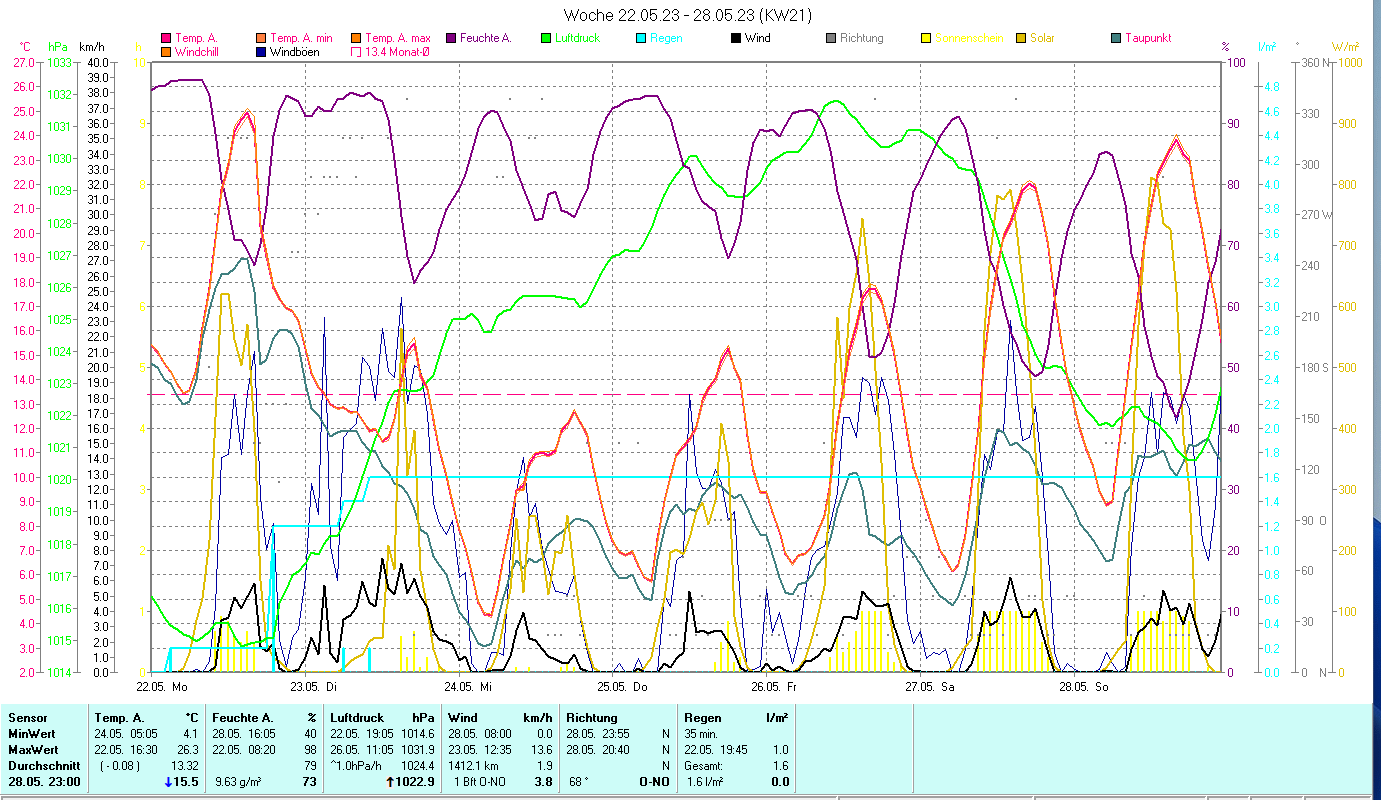Click the cyan Regen legend swatch
The width and height of the screenshot is (1381, 800).
[x=641, y=38]
